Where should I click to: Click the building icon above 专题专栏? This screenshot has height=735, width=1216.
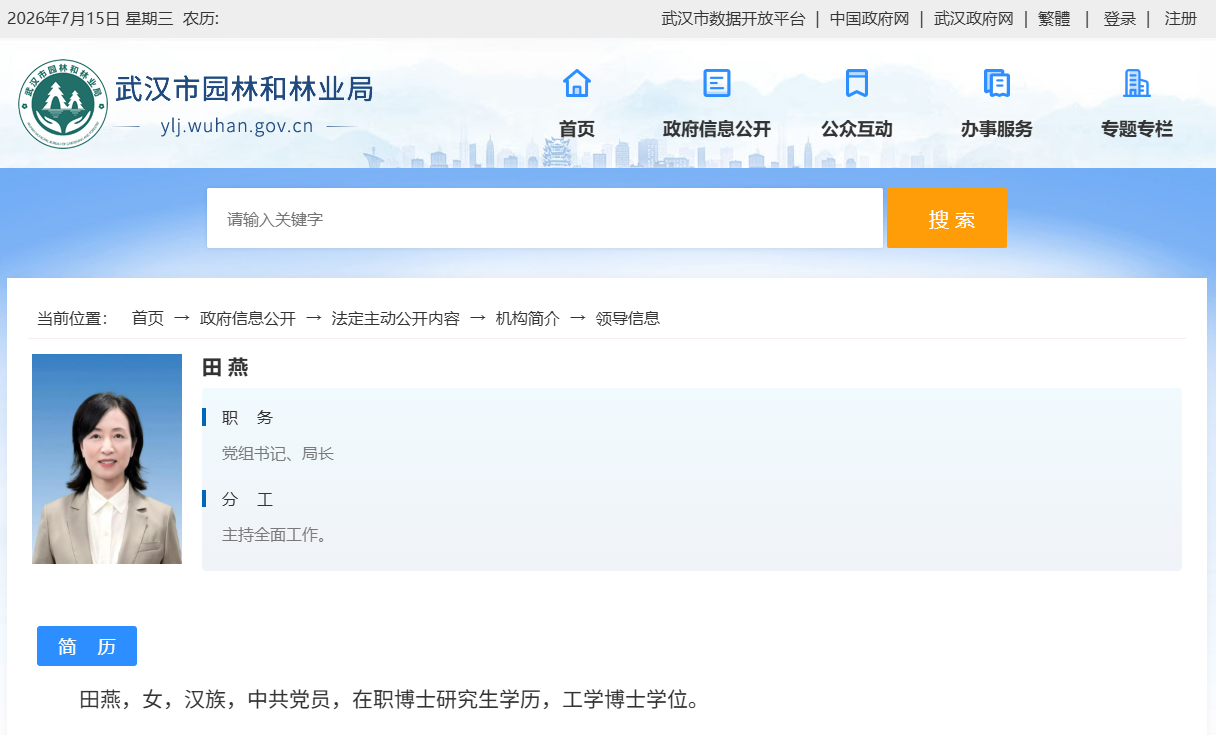click(x=1137, y=83)
